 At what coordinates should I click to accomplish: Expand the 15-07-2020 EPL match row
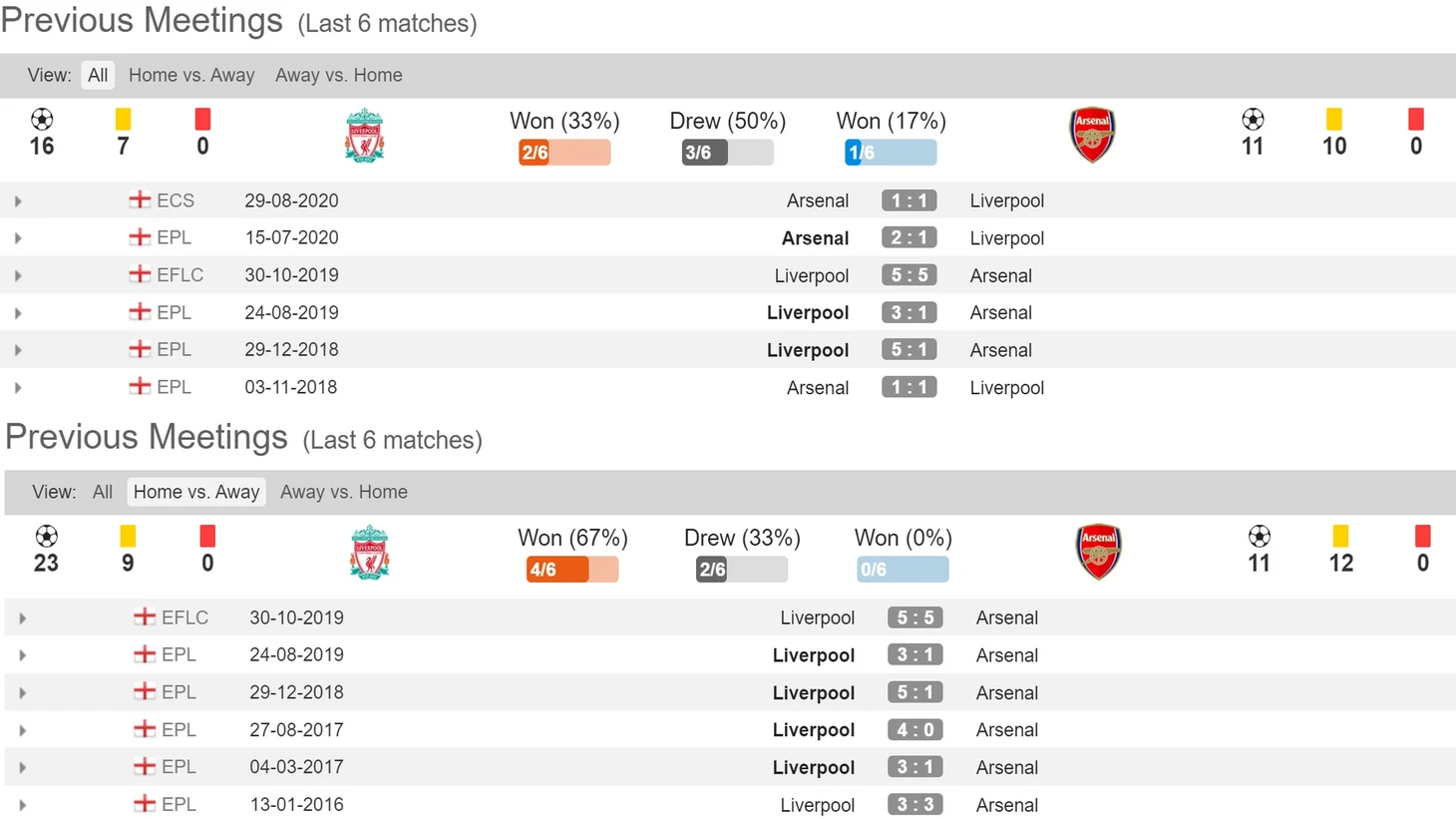coord(18,238)
